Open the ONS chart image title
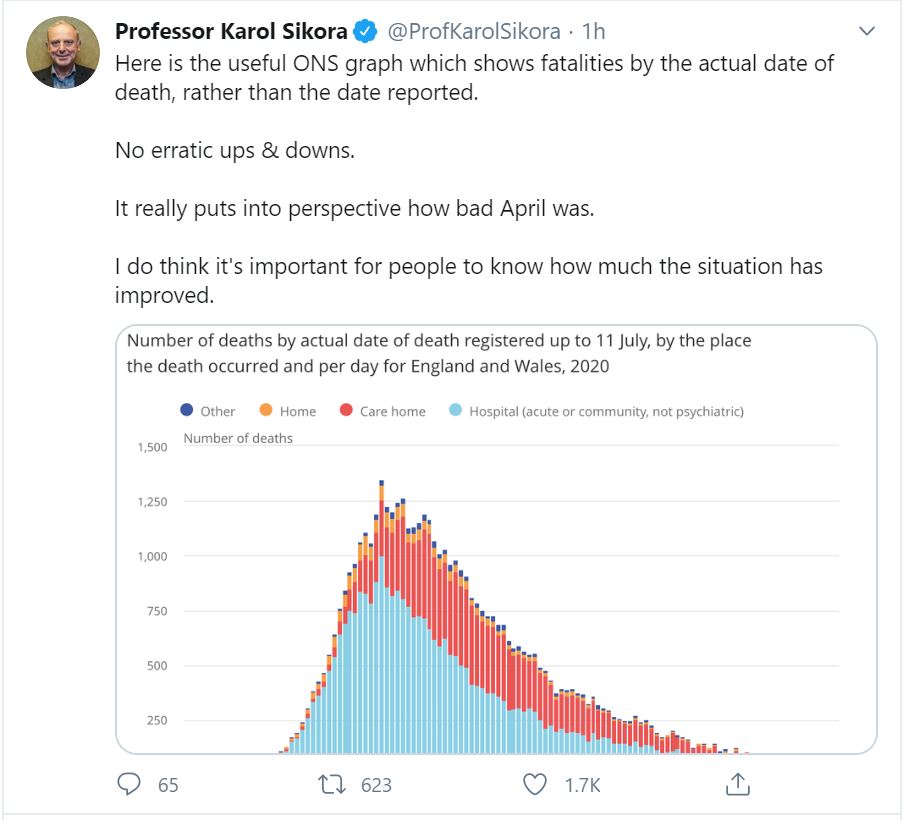Viewport: 907px width, 820px height. point(438,353)
